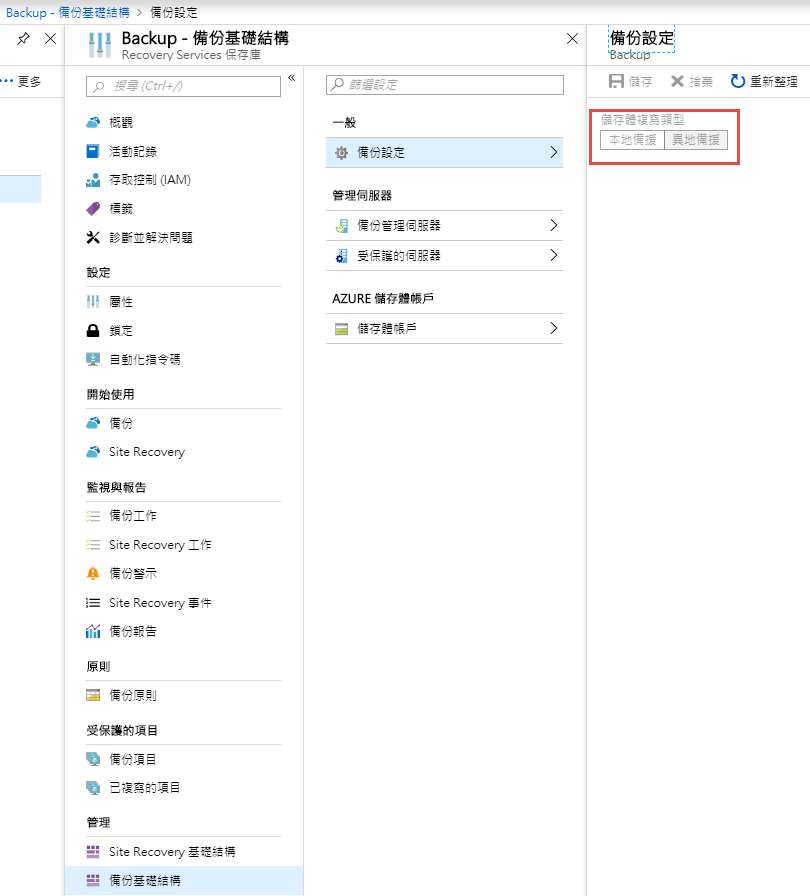The width and height of the screenshot is (810, 896).
Task: Open the 概觀 overview cloud icon
Action: click(x=93, y=122)
